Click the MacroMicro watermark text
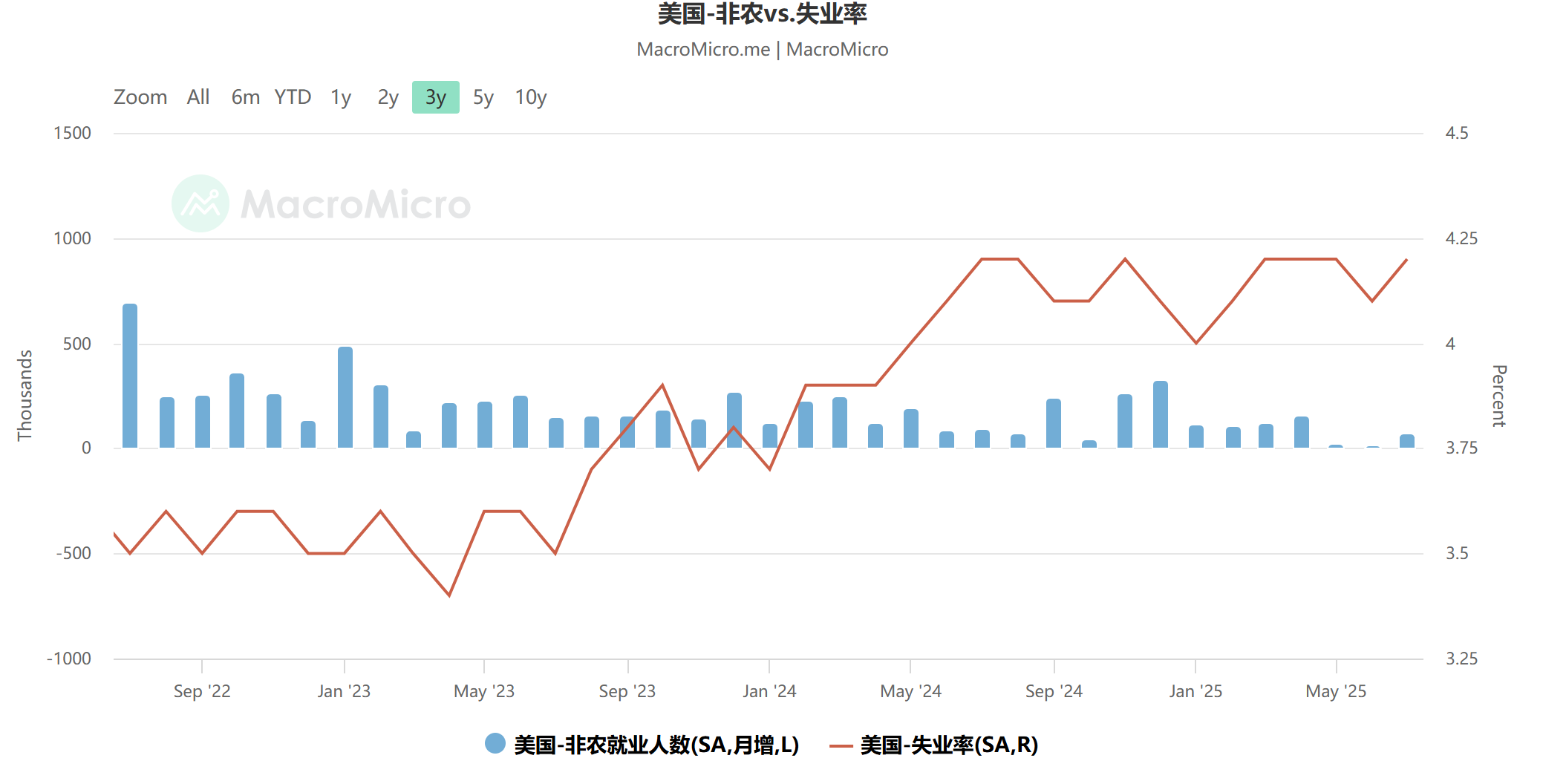The image size is (1543, 784). [x=356, y=204]
